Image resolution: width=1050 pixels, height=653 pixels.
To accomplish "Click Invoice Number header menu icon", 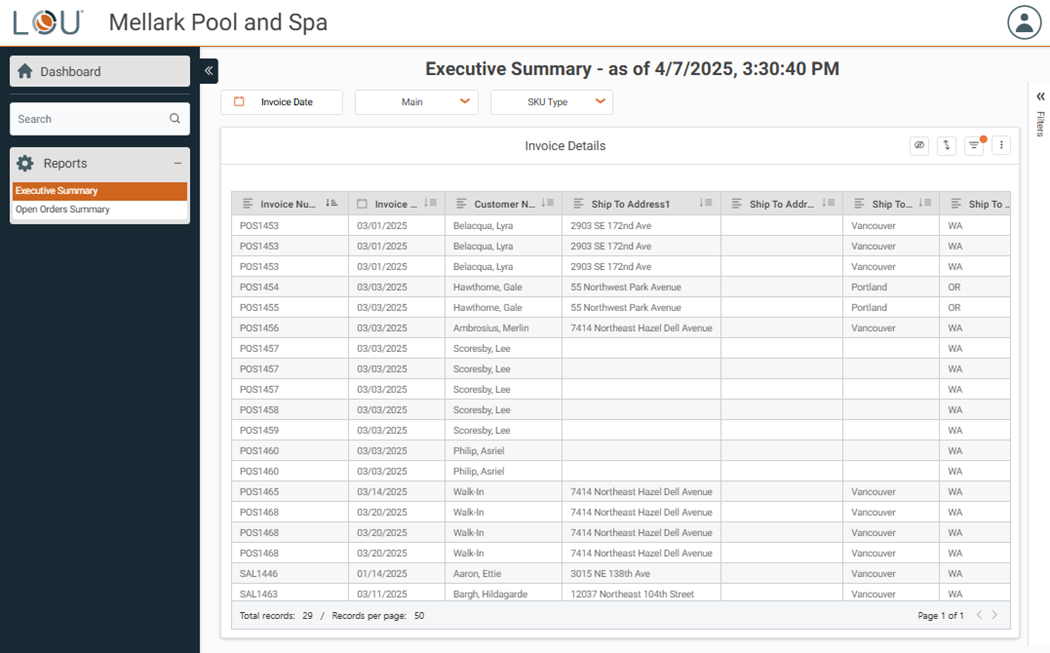I will [248, 204].
